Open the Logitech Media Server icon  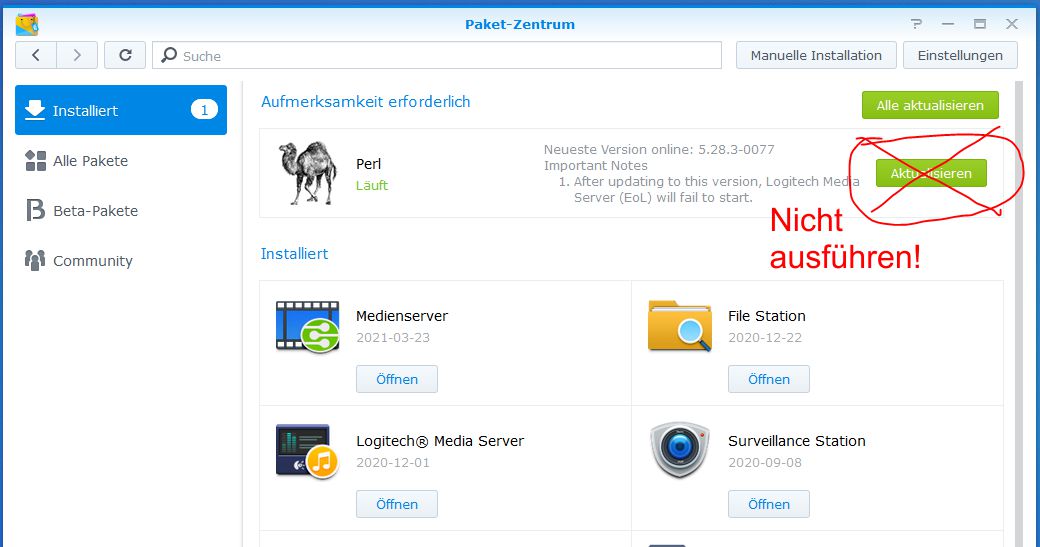point(307,452)
